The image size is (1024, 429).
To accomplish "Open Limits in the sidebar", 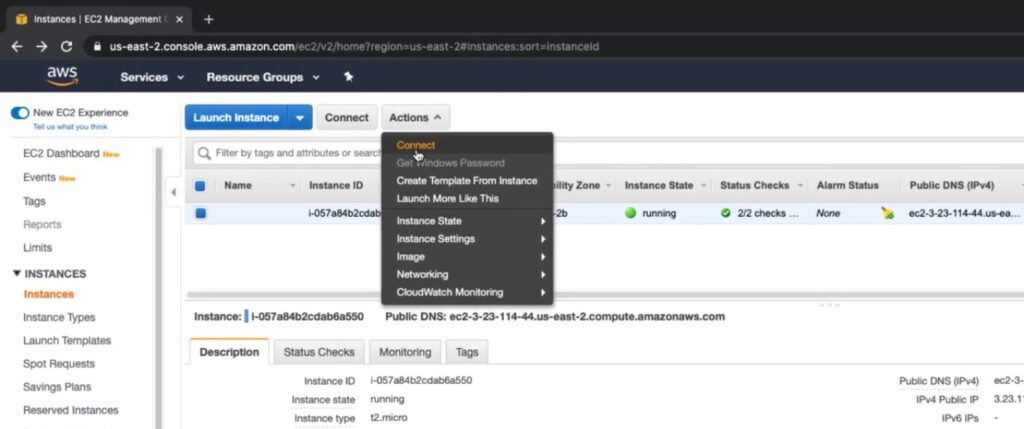I will (x=37, y=247).
